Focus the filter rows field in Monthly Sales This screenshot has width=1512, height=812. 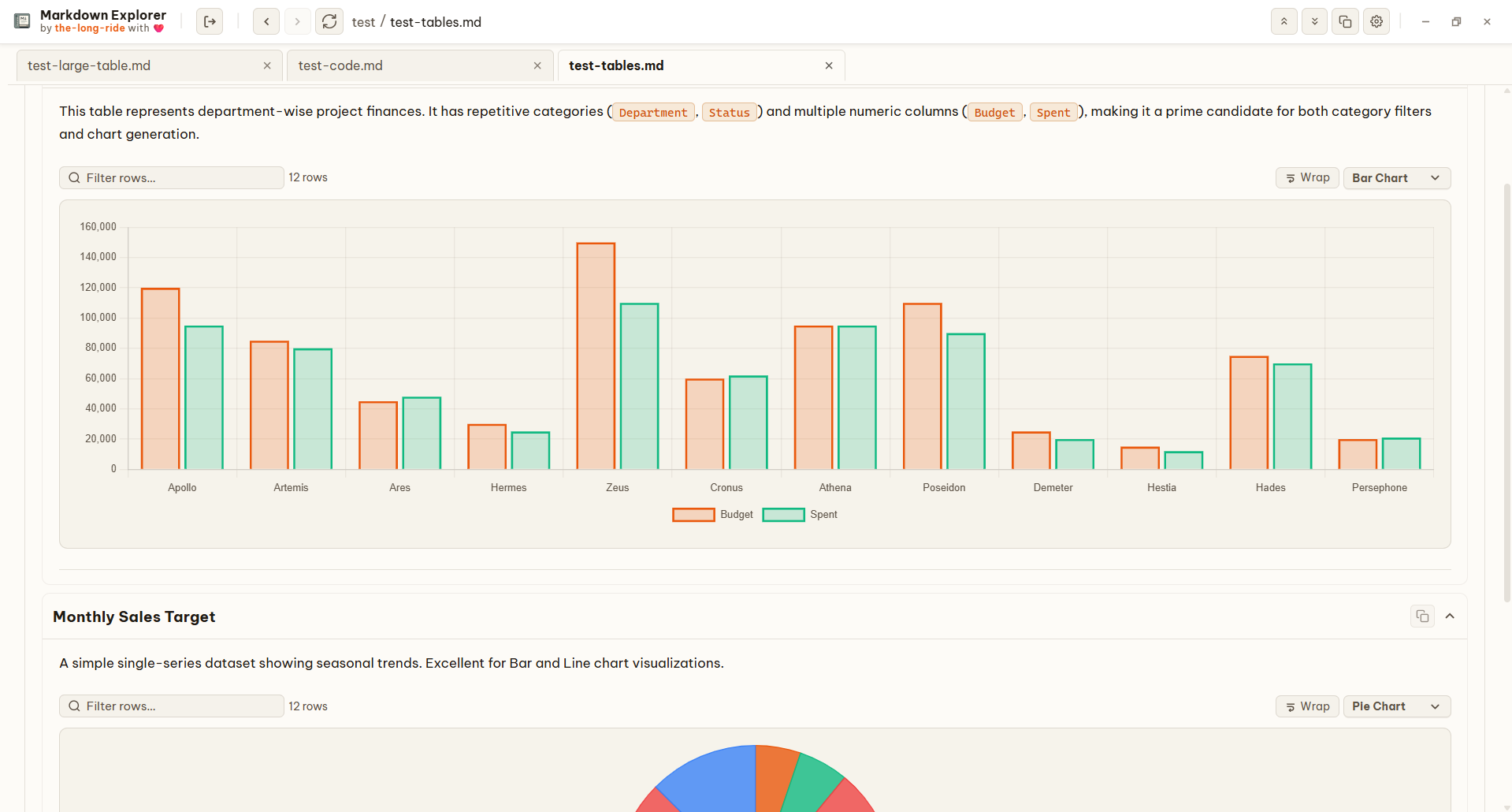click(172, 706)
